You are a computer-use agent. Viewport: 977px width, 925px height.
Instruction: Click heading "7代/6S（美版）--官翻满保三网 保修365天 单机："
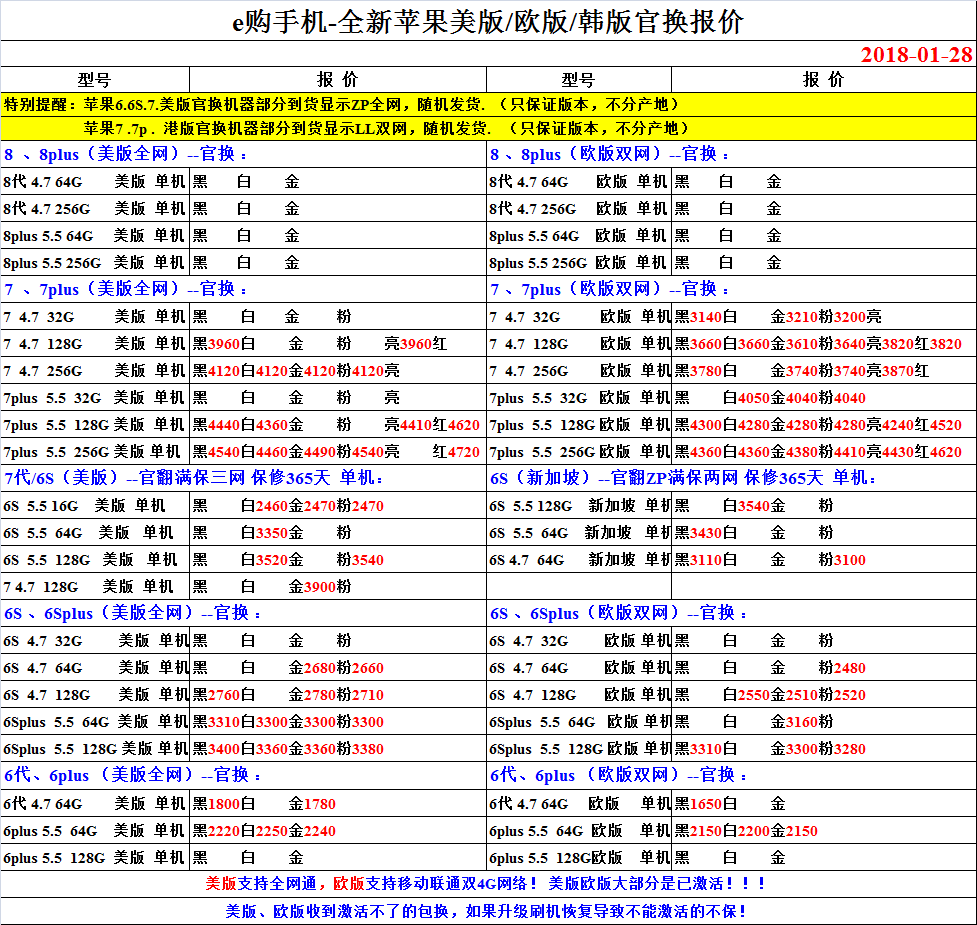click(x=194, y=478)
